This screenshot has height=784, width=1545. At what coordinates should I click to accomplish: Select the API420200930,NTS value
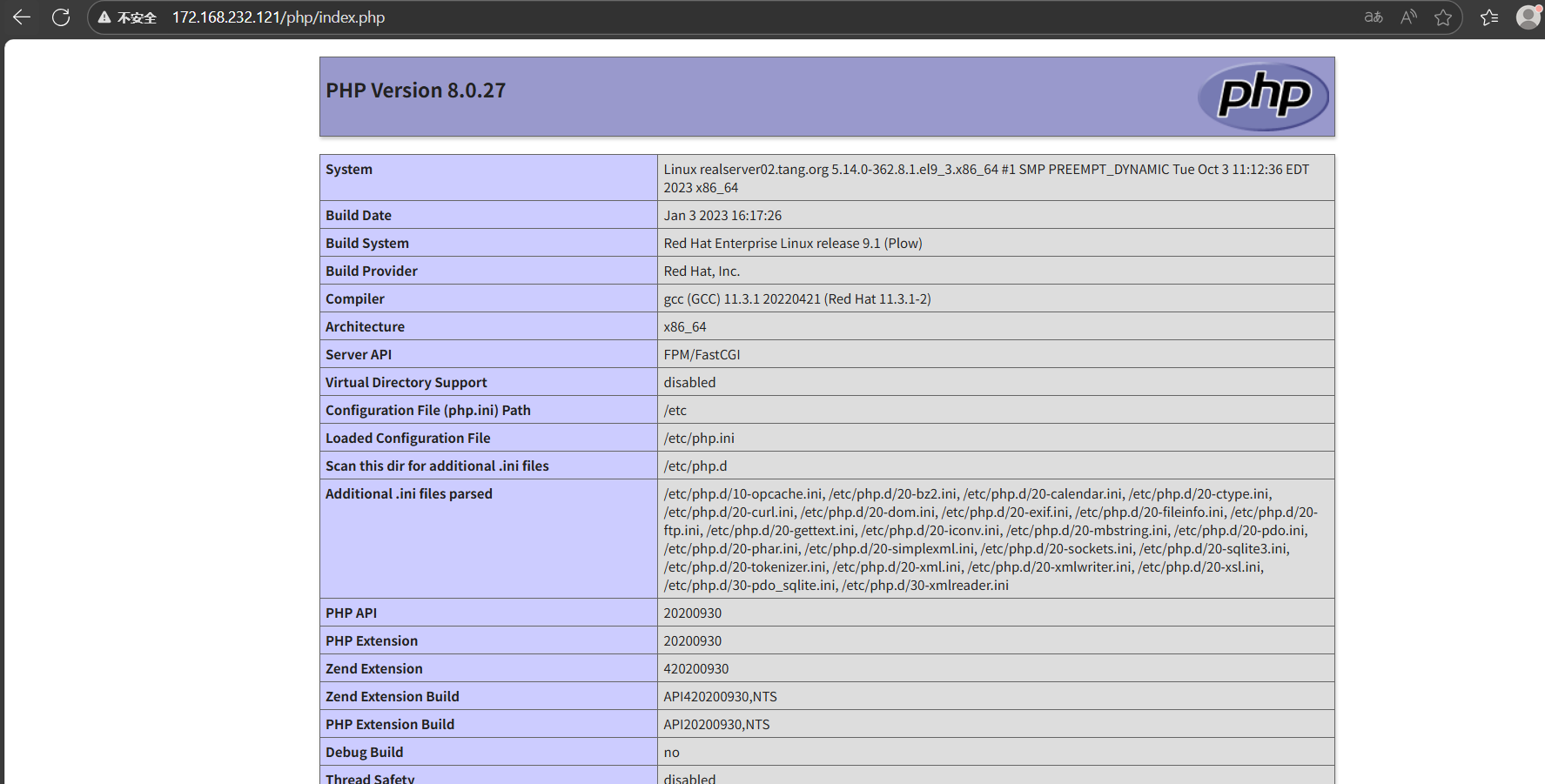click(x=721, y=697)
